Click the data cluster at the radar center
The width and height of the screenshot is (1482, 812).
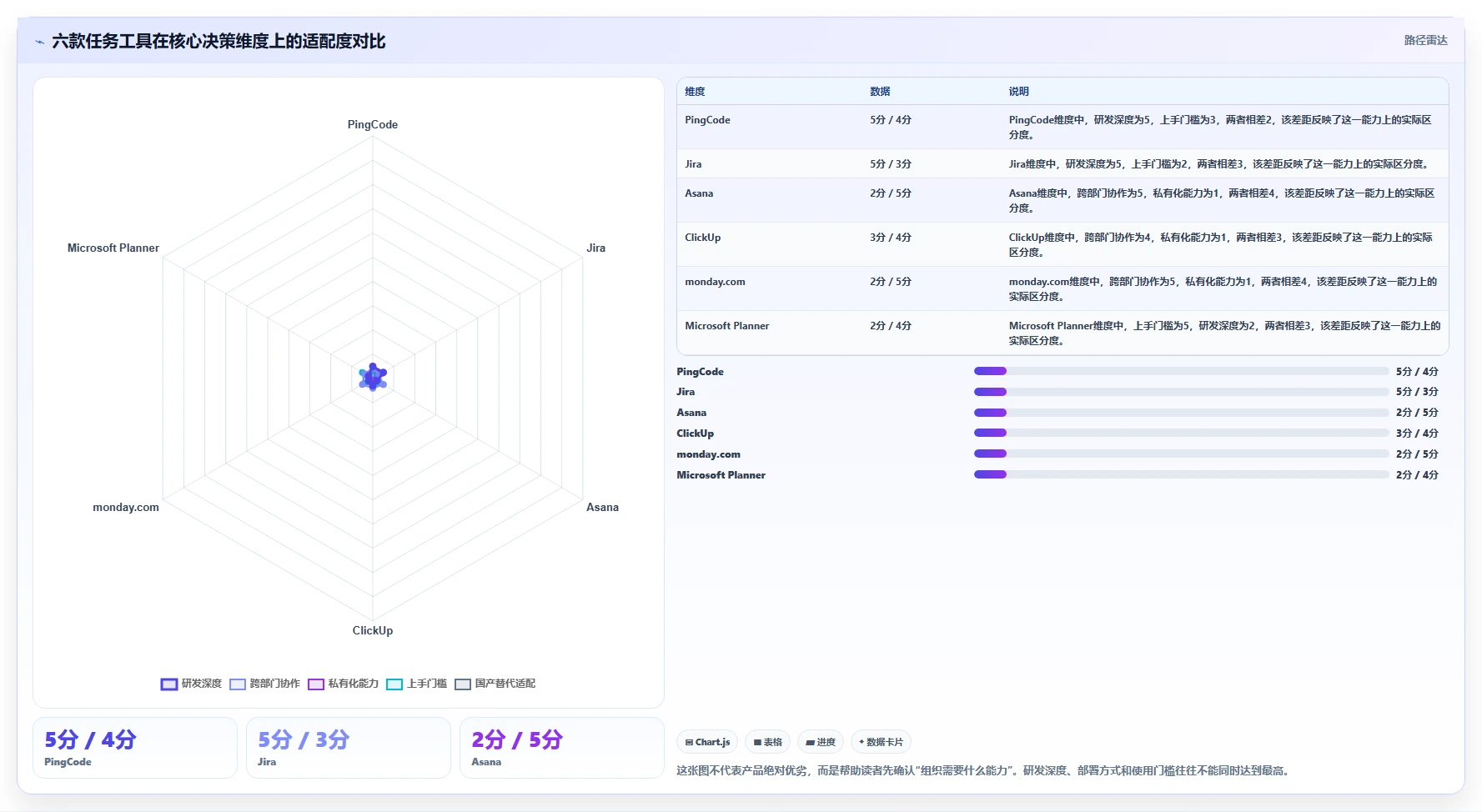coord(373,378)
